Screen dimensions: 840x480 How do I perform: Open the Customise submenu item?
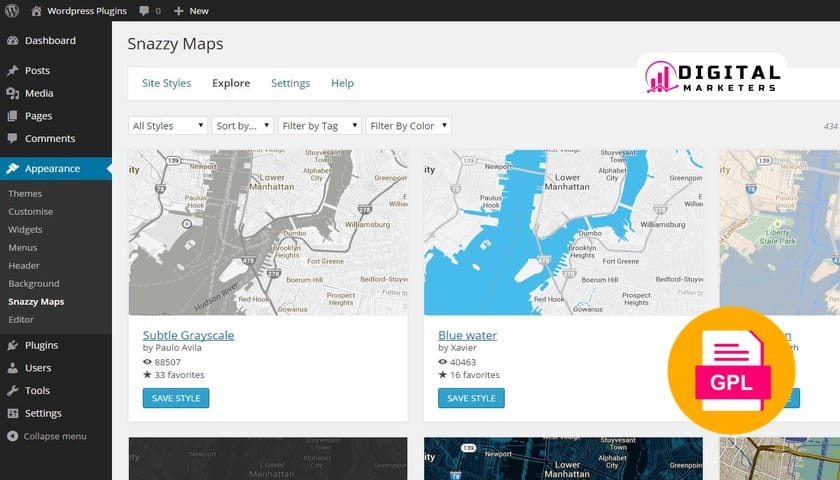coord(31,212)
